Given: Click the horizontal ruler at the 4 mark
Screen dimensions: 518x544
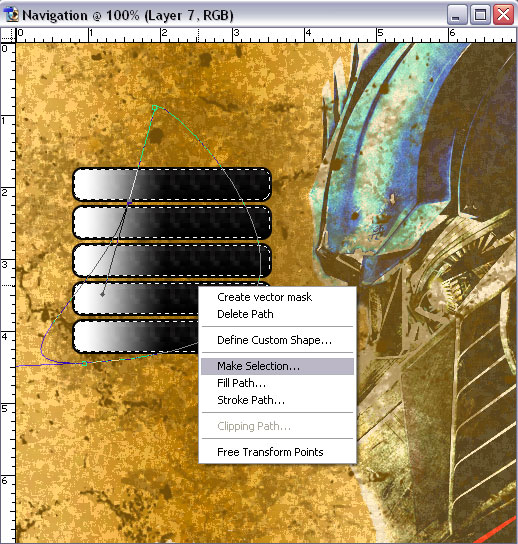Looking at the screenshot, I should 307,35.
